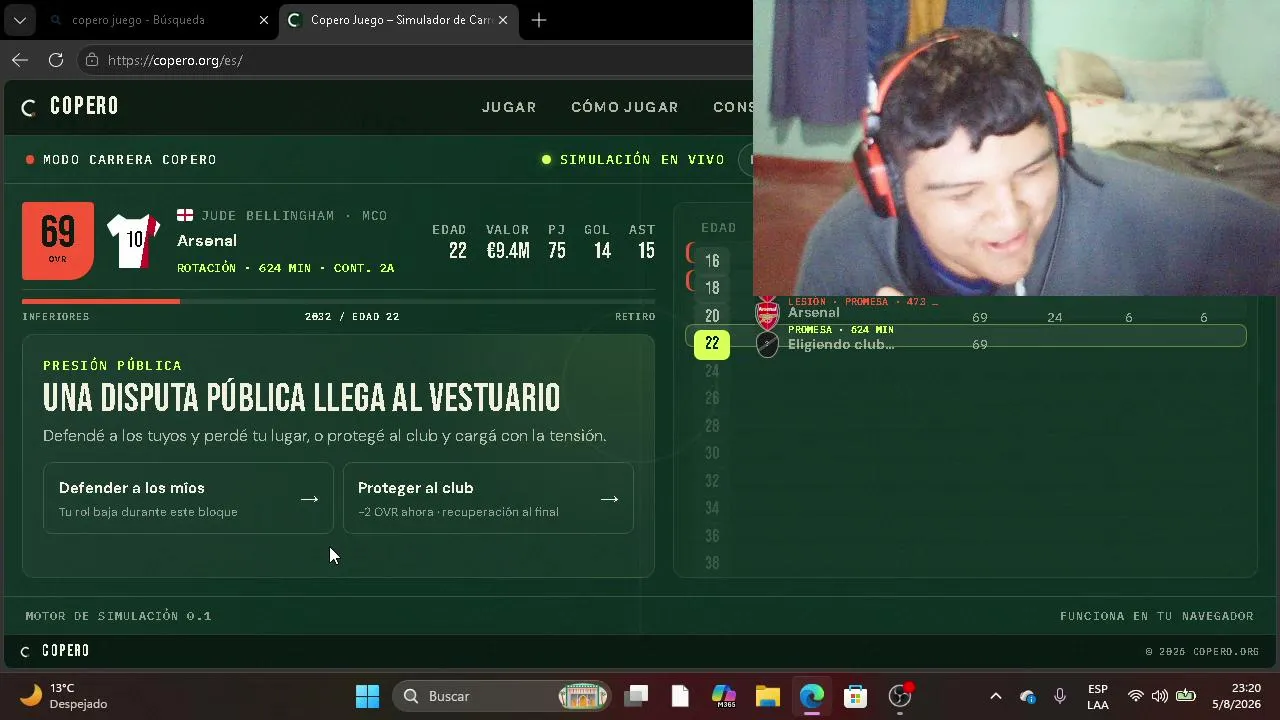Image resolution: width=1280 pixels, height=720 pixels.
Task: Click the arrow on 'Proteger al club'
Action: 610,499
